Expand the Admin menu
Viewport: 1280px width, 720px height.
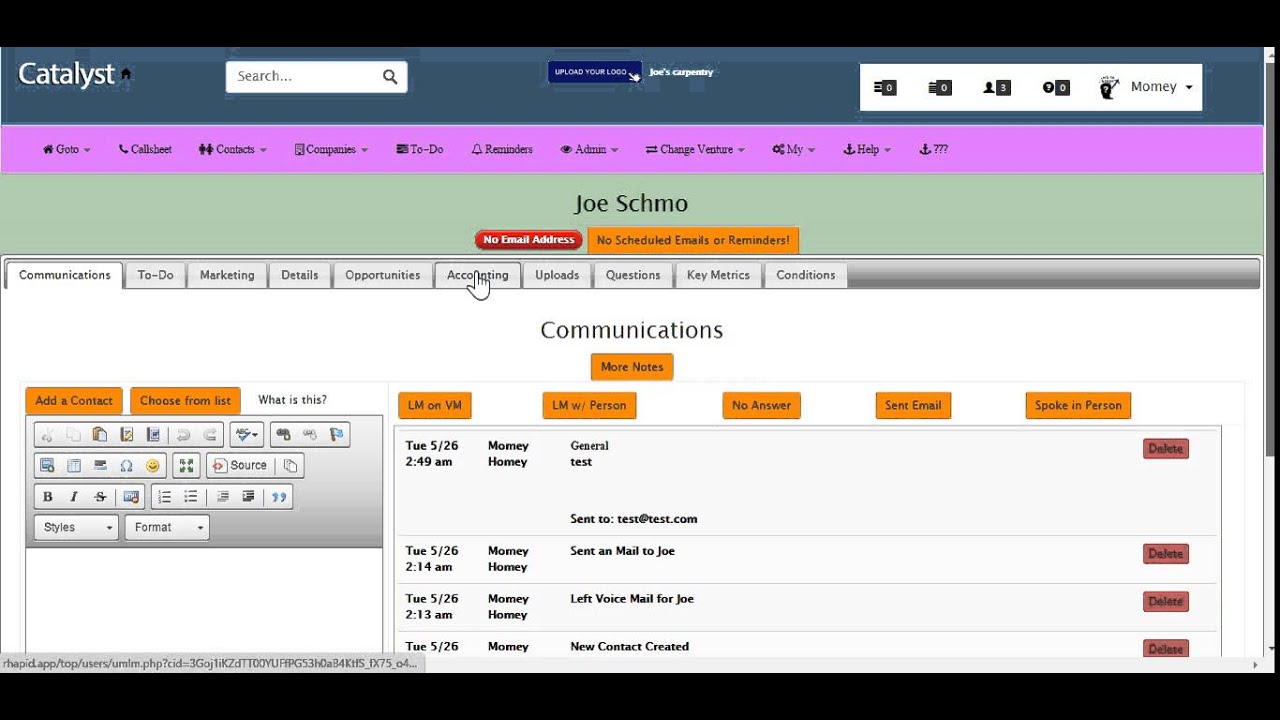(x=589, y=149)
